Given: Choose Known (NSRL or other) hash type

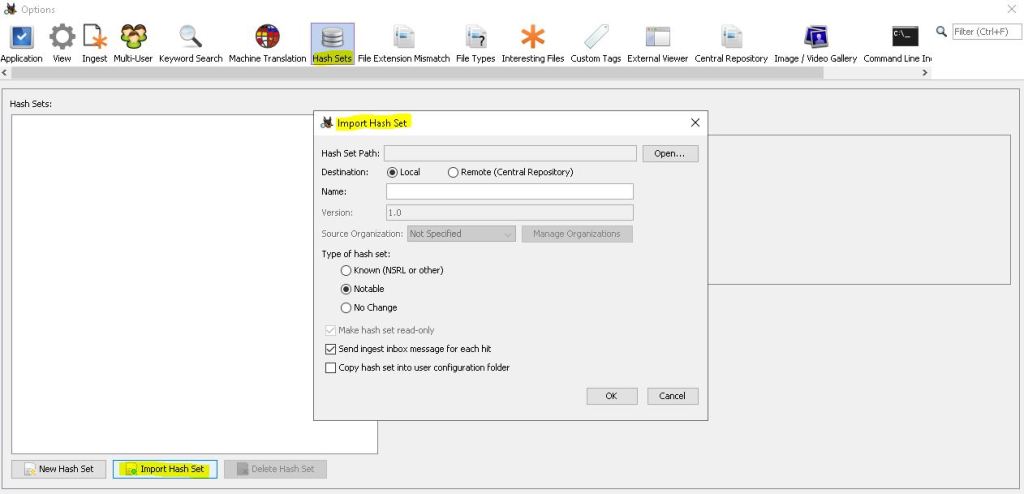Looking at the screenshot, I should click(346, 270).
